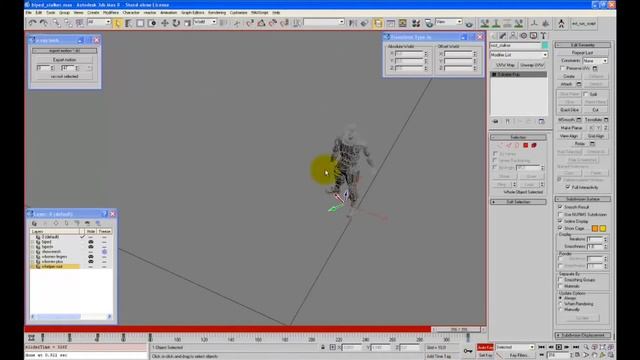Image resolution: width=640 pixels, height=360 pixels.
Task: Open the selection filter dropdown in toolbar
Action: 99,22
